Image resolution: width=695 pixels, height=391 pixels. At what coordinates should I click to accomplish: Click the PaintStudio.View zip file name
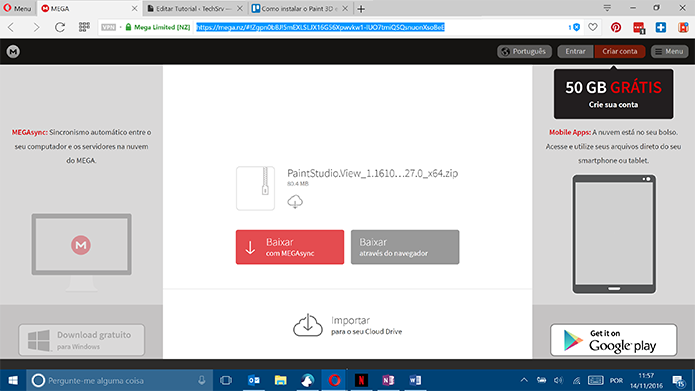pyautogui.click(x=372, y=173)
